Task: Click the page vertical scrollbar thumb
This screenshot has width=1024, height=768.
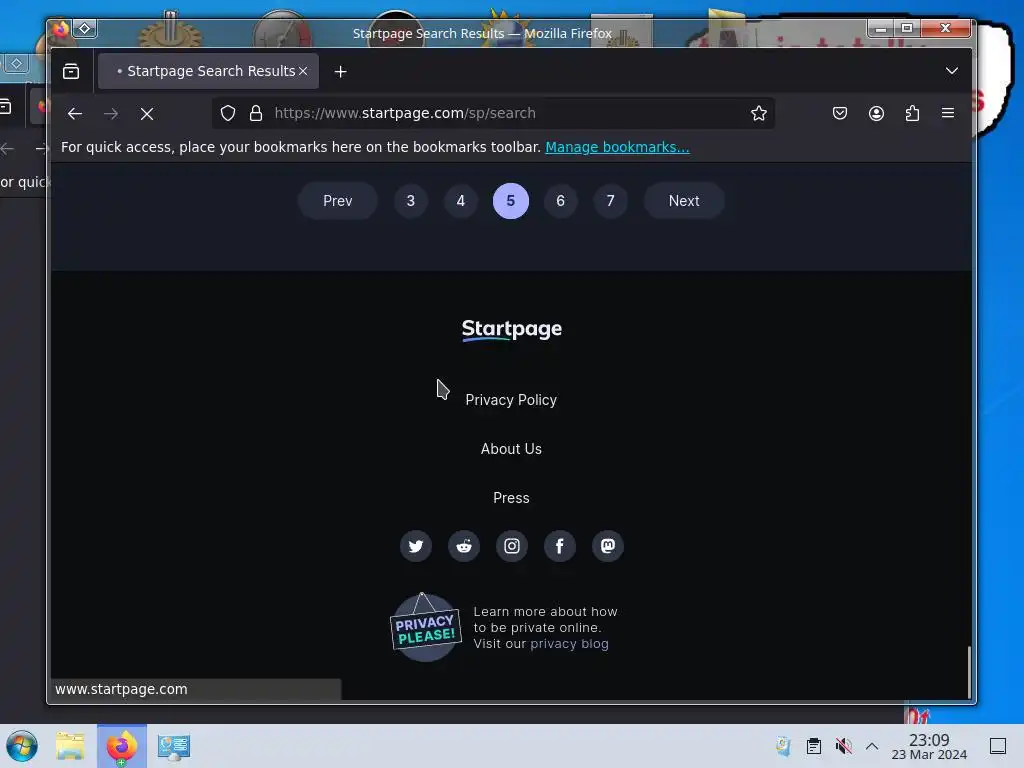Action: (x=969, y=671)
